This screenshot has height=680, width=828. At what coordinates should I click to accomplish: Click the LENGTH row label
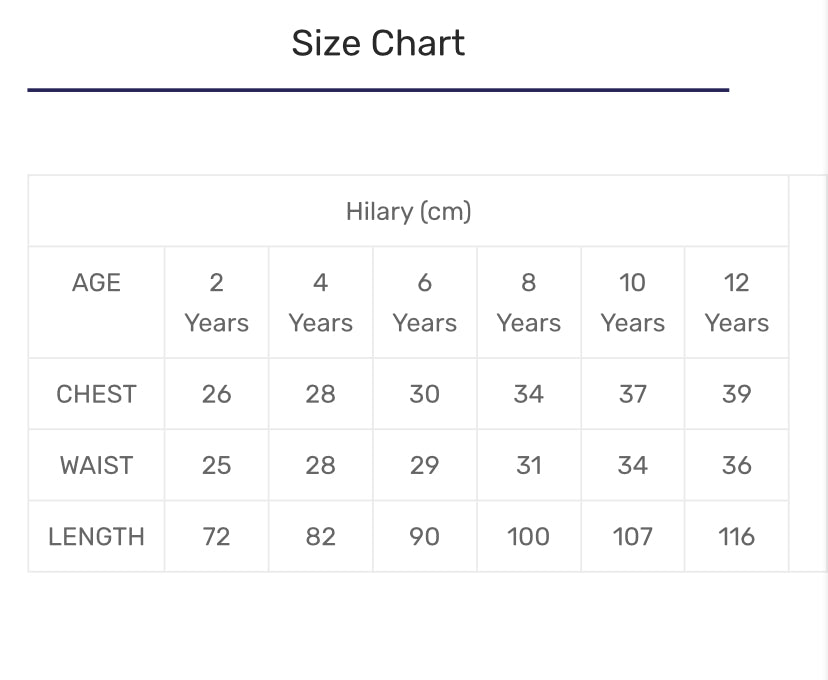point(96,537)
